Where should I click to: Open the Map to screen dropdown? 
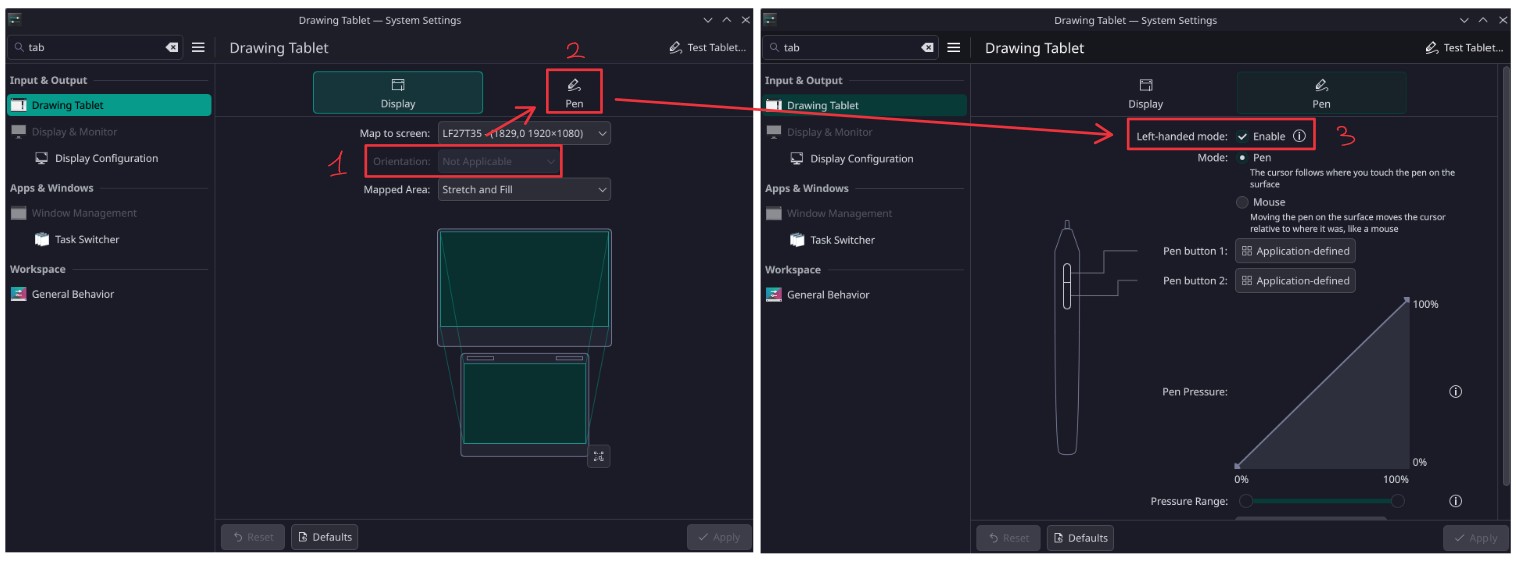(x=524, y=133)
